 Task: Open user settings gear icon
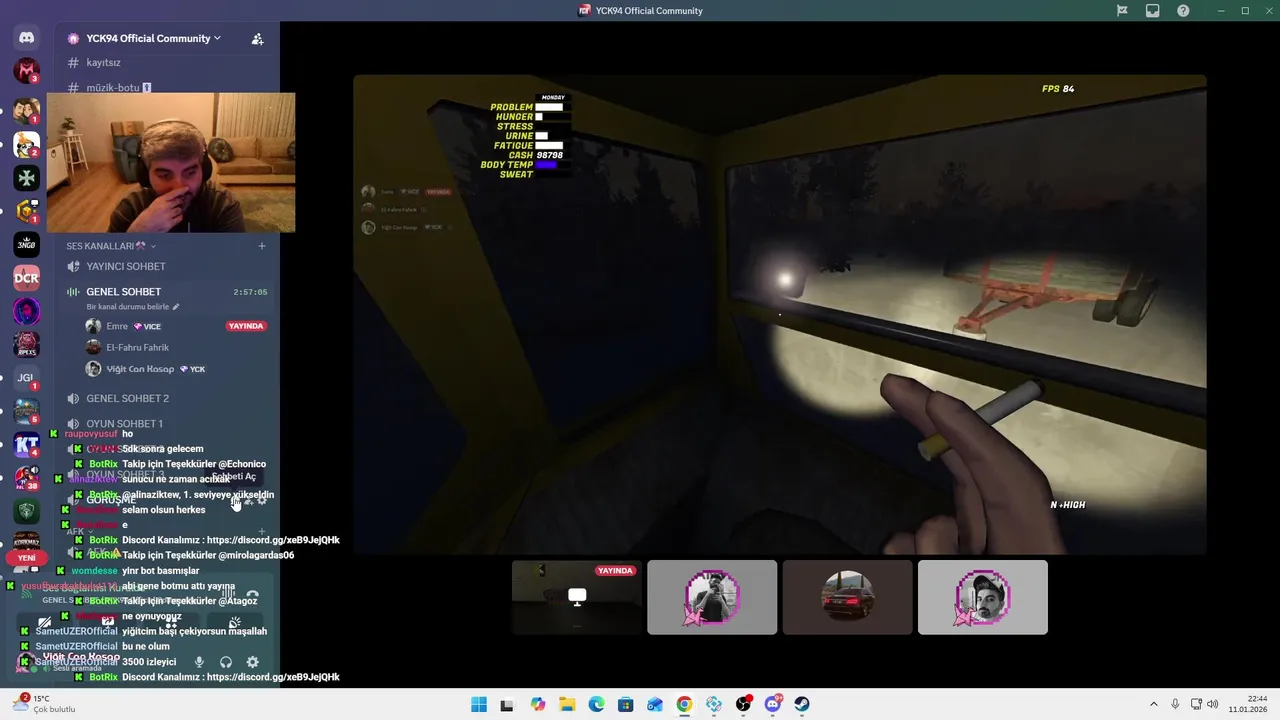252,662
